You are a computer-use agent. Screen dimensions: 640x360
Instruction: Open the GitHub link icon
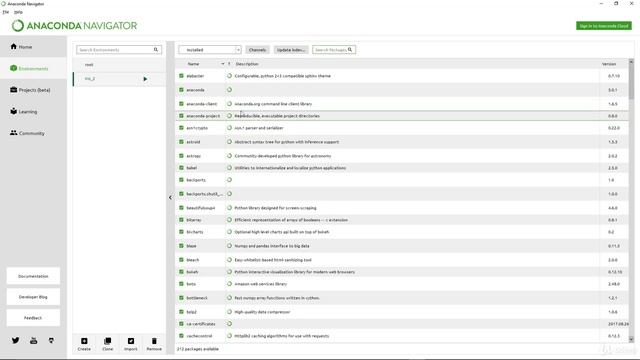[x=51, y=340]
